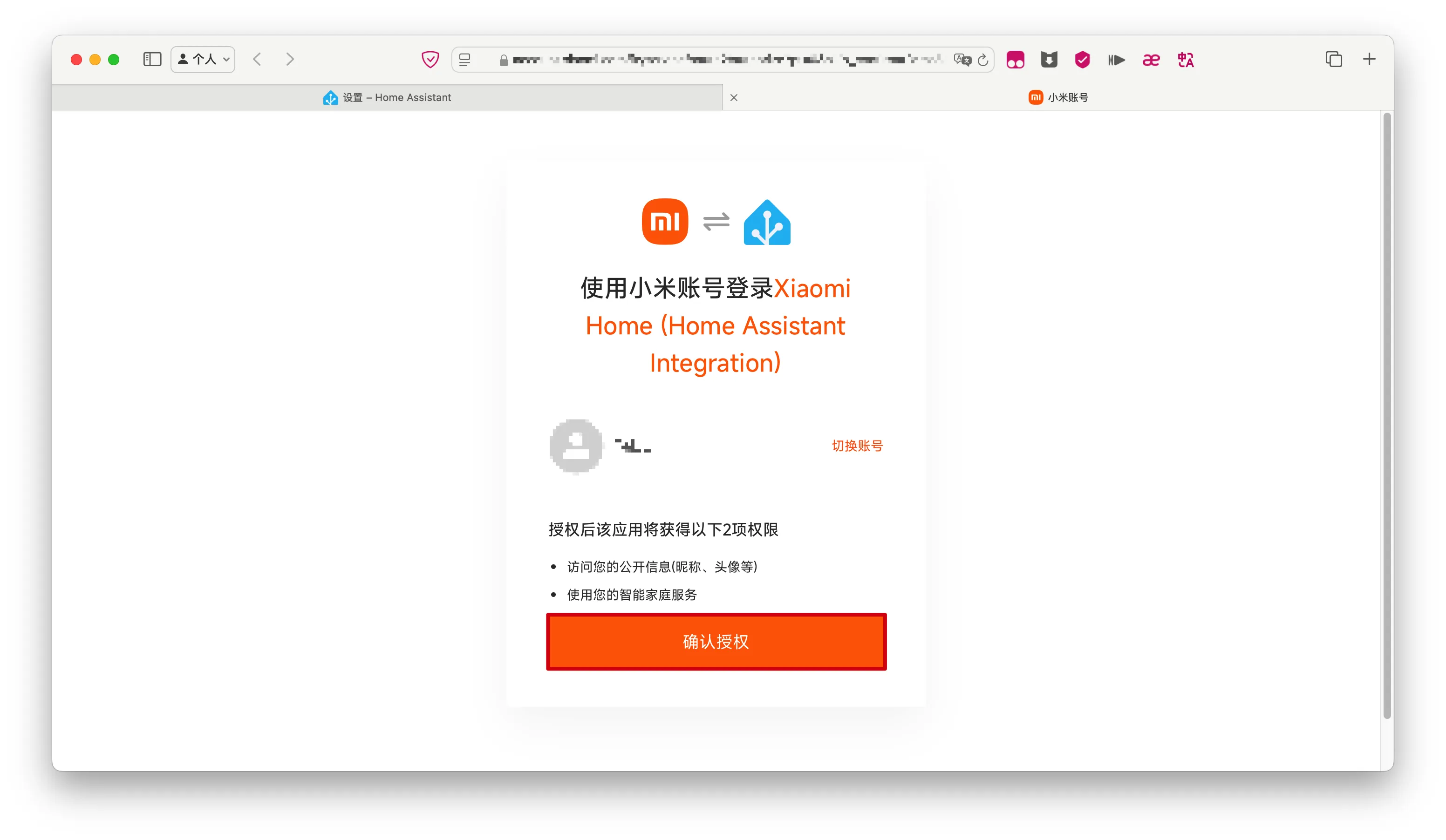The height and width of the screenshot is (840, 1446).
Task: Toggle the Safari sidebar panel
Action: click(x=152, y=60)
